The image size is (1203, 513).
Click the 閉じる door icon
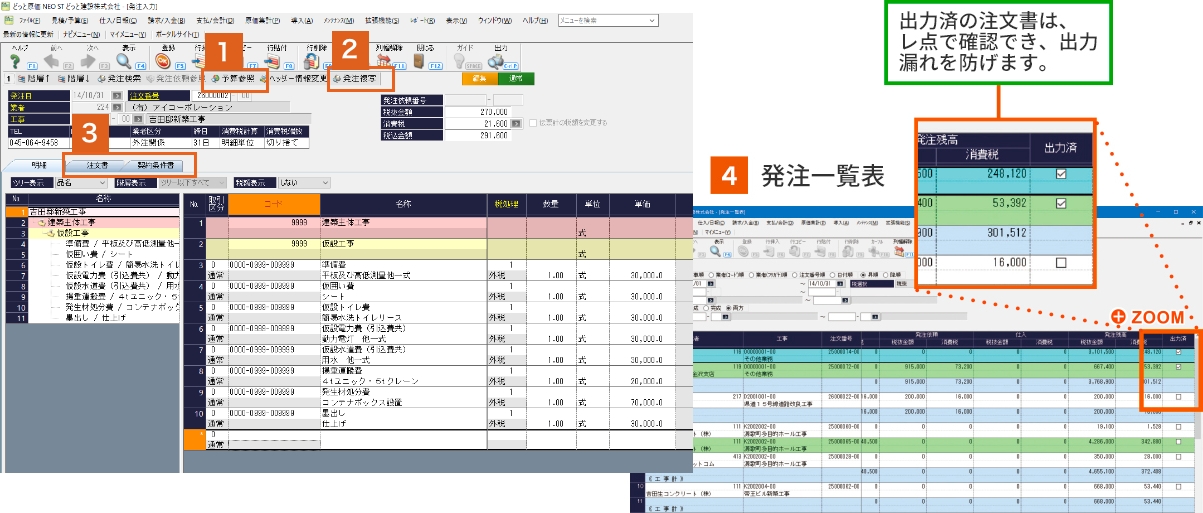pos(418,62)
